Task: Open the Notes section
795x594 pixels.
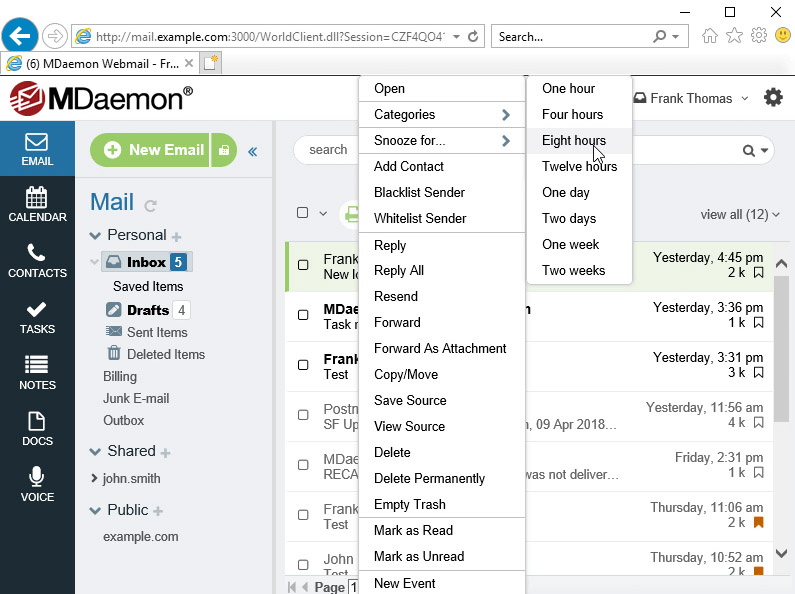Action: click(x=37, y=373)
